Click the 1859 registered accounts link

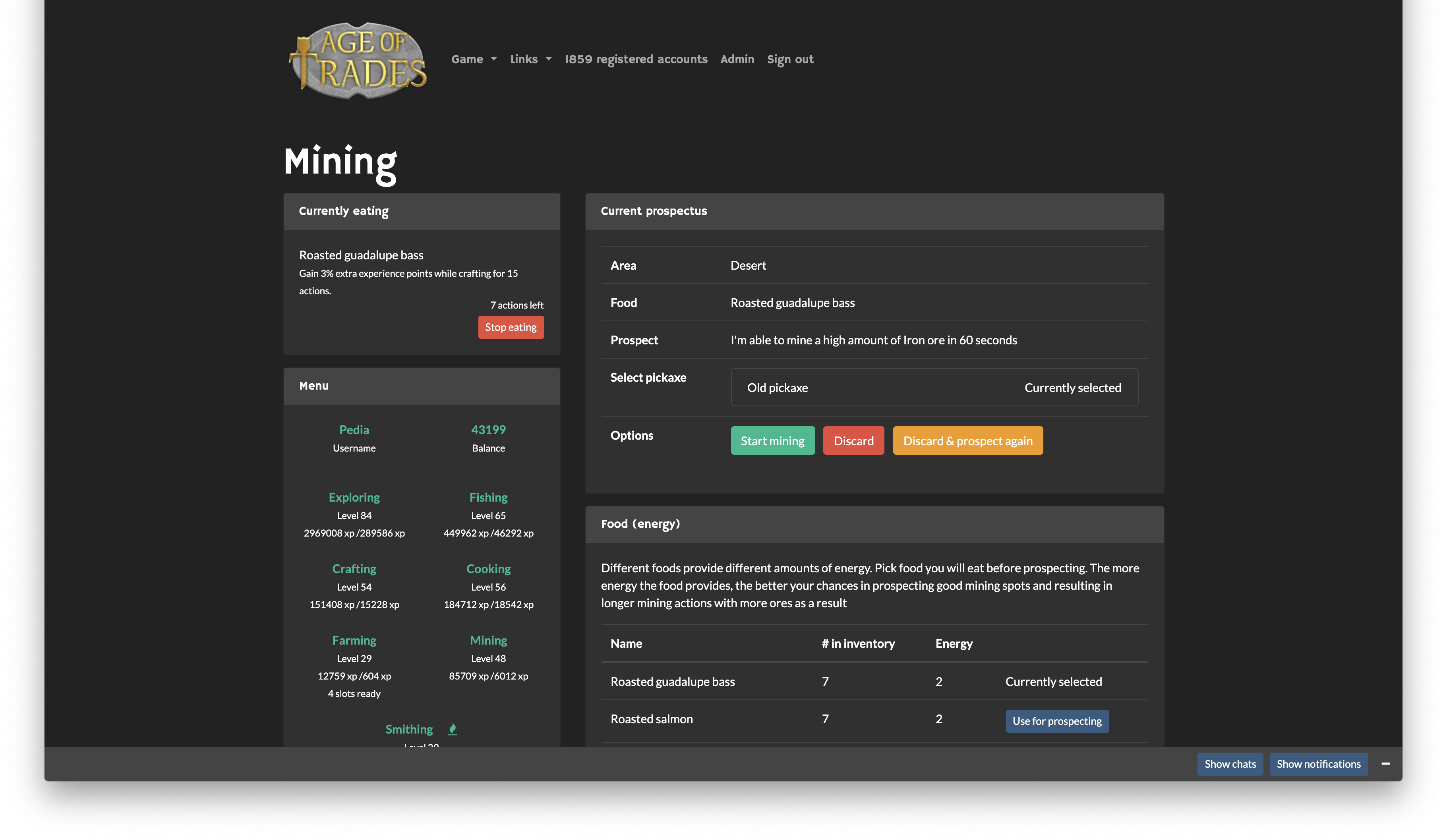(x=636, y=58)
